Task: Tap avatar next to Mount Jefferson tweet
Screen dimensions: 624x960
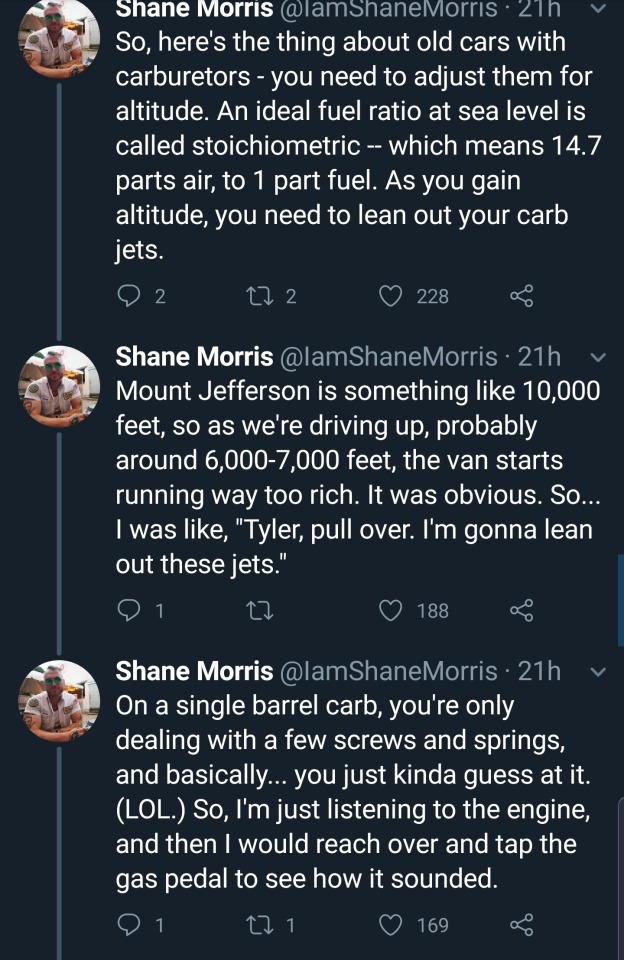Action: (59, 386)
